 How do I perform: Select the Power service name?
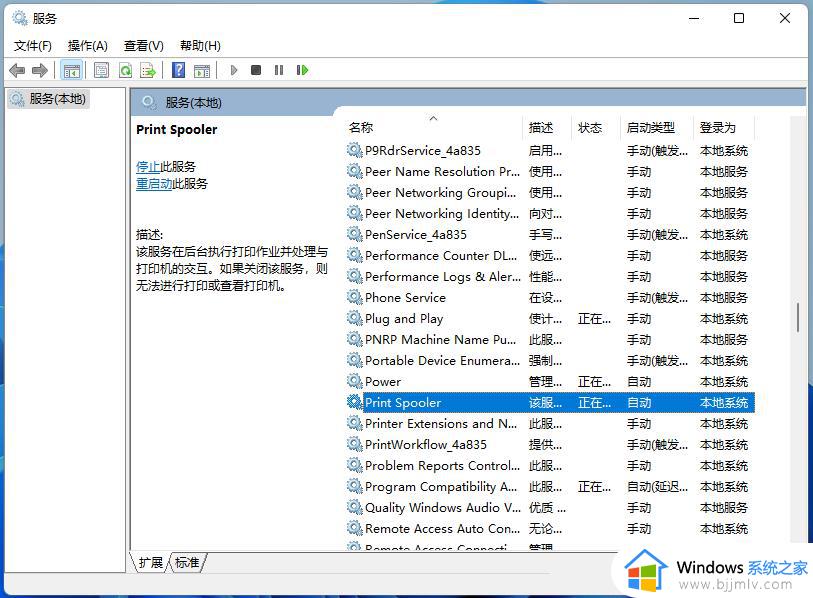[x=383, y=382]
